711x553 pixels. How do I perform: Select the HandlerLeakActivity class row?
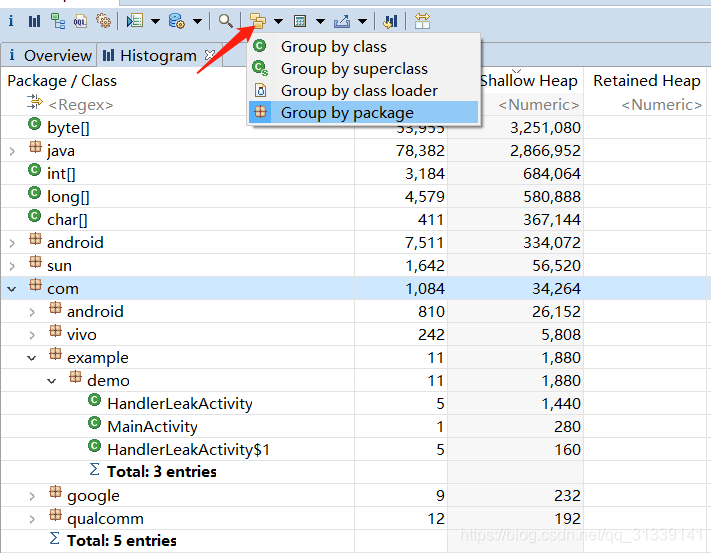pyautogui.click(x=180, y=403)
